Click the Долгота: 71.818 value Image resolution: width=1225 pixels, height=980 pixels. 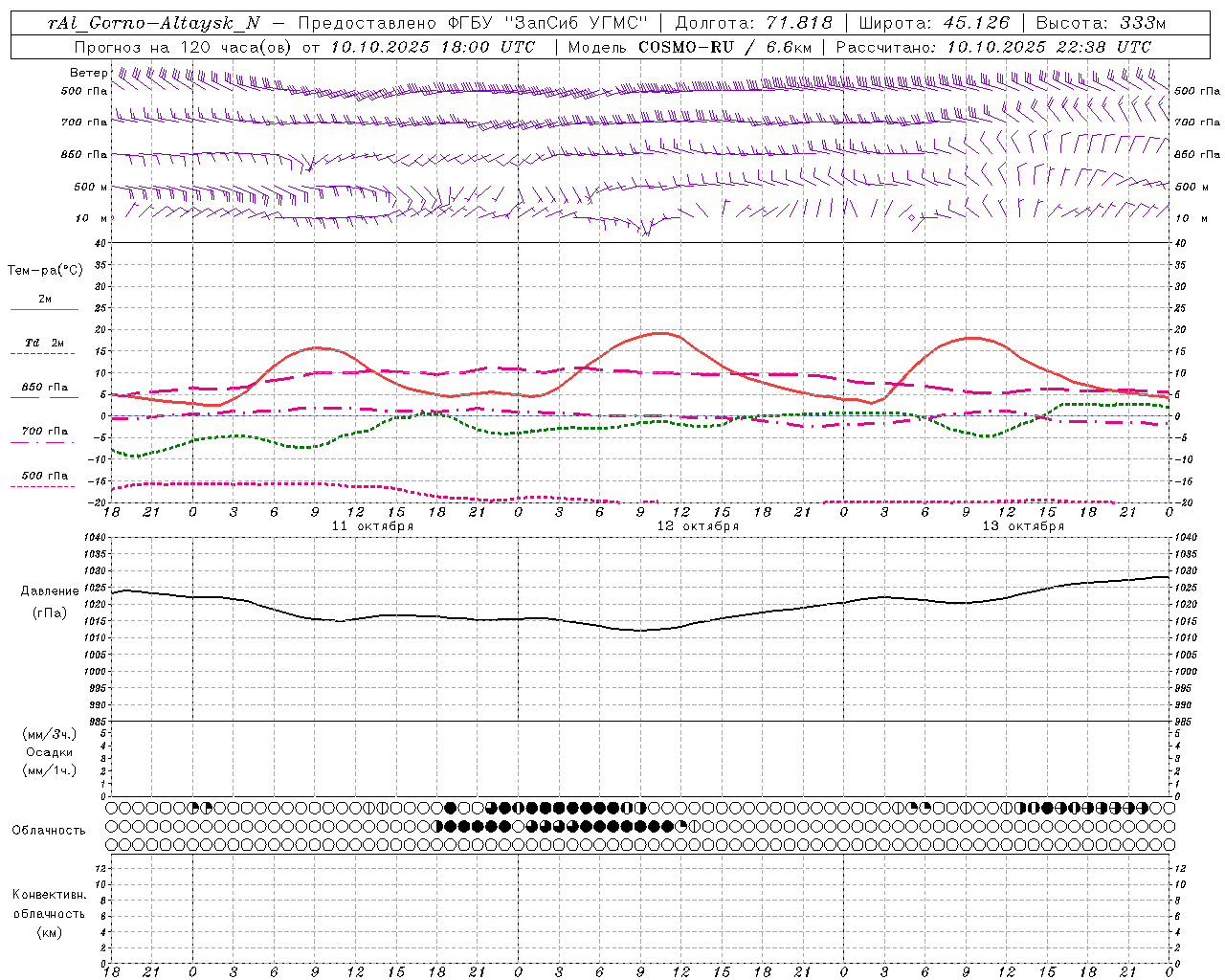click(x=754, y=24)
